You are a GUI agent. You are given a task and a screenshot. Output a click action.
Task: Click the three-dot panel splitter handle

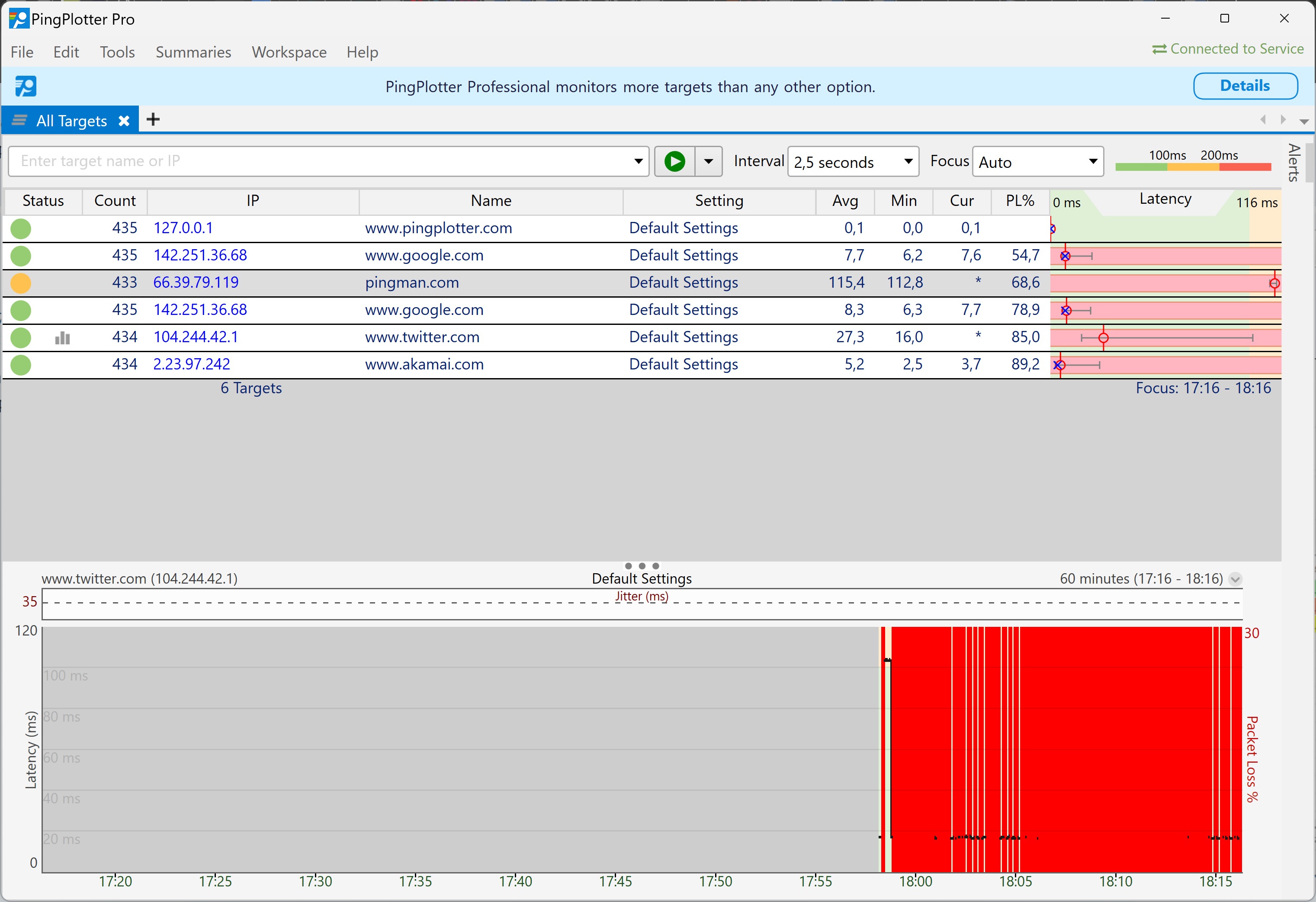pyautogui.click(x=642, y=566)
